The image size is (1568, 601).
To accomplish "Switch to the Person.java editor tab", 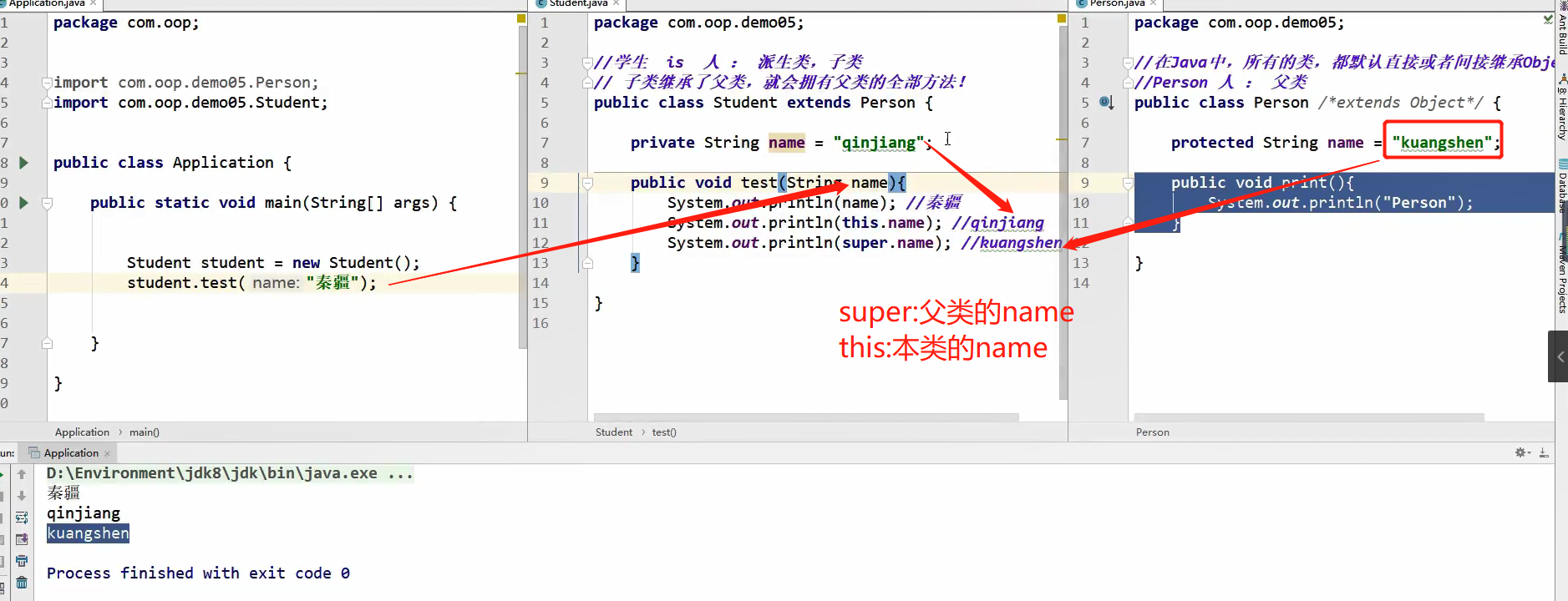I will pyautogui.click(x=1117, y=3).
